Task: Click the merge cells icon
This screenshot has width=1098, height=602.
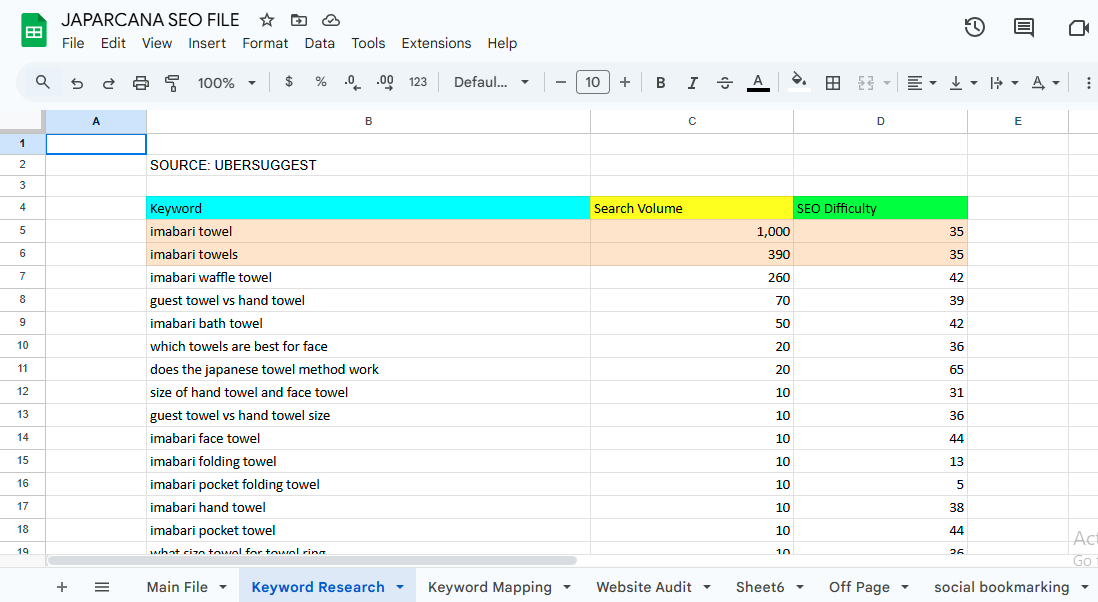Action: coord(866,83)
